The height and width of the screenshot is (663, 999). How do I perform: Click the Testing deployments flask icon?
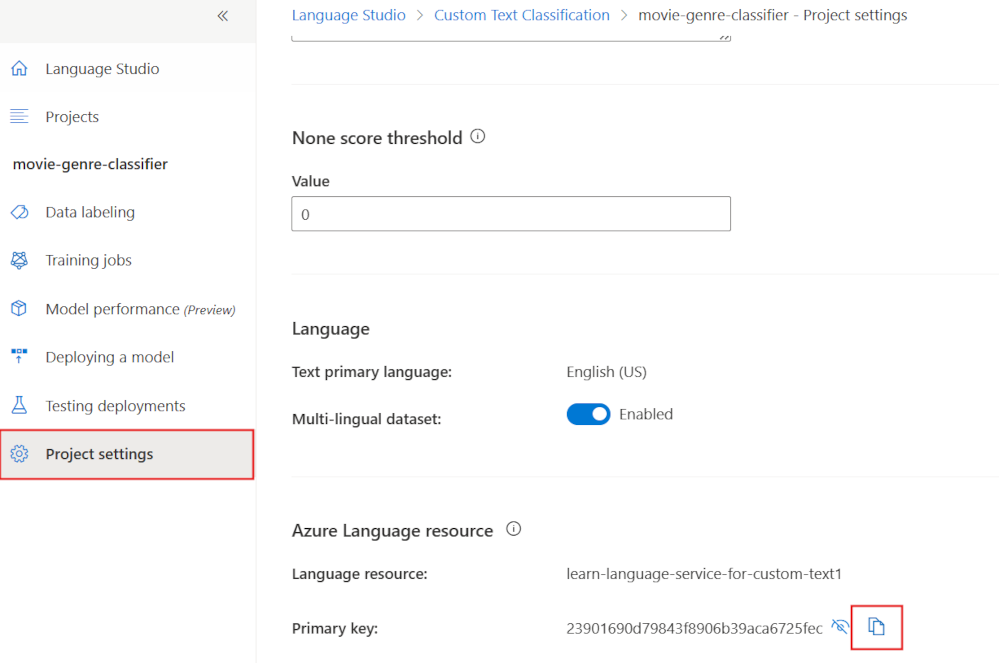click(19, 405)
